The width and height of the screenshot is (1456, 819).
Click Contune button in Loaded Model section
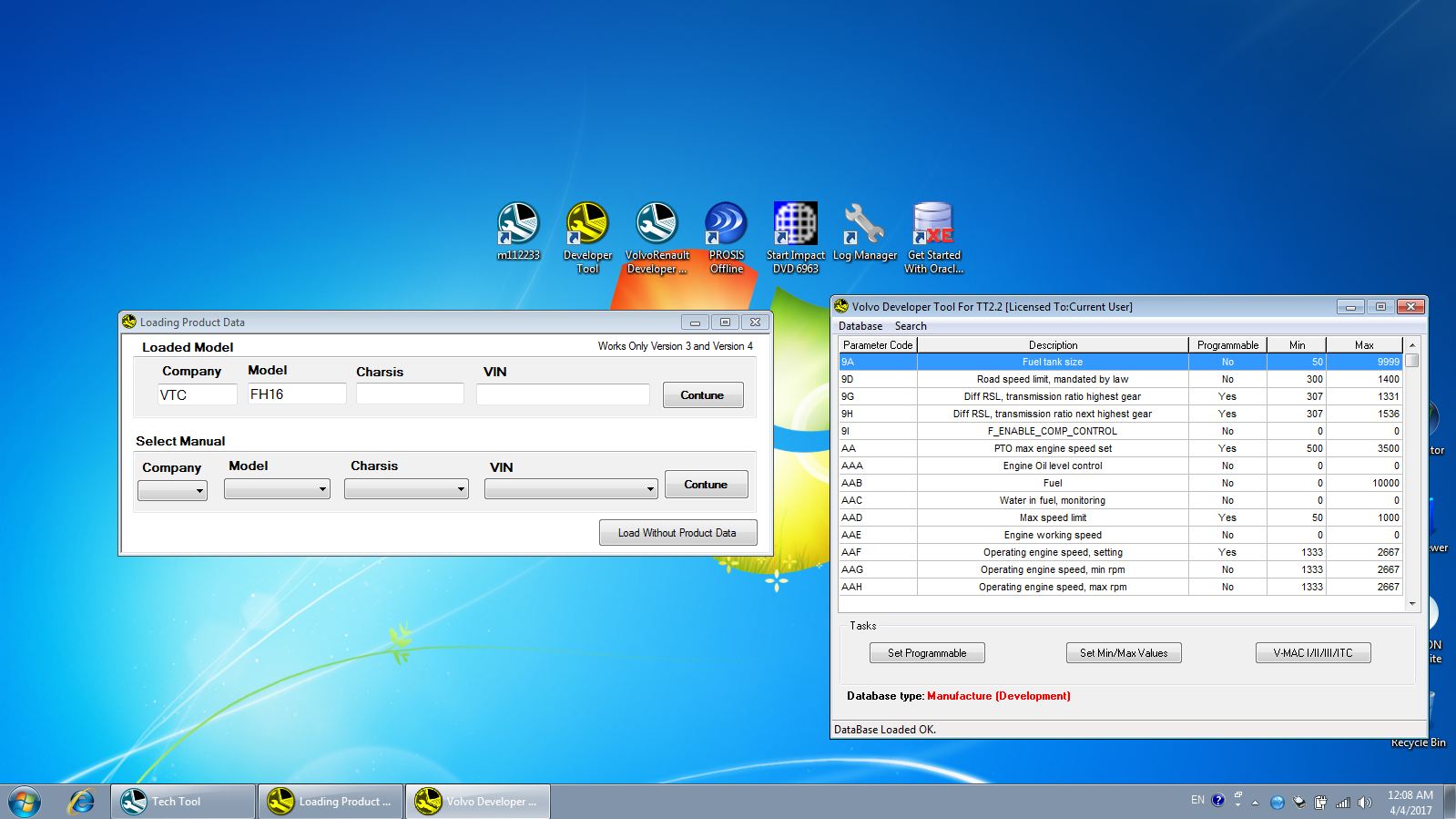click(x=702, y=395)
